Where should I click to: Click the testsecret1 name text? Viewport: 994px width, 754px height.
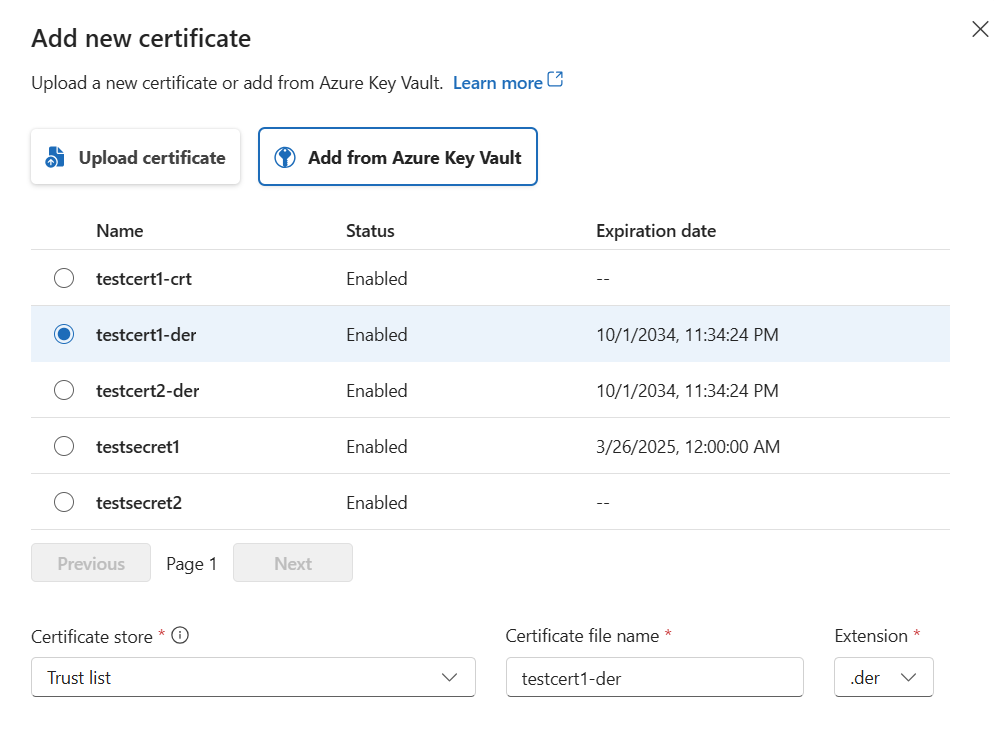coord(138,447)
